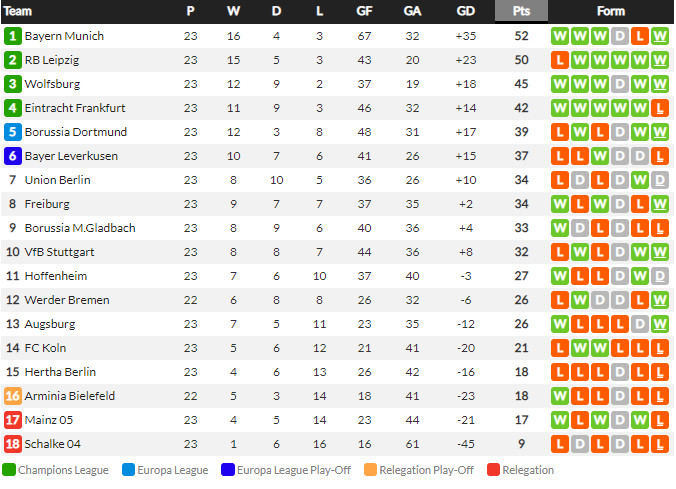This screenshot has width=676, height=489.
Task: Click Bayern Munich's latest form result icon
Action: (x=659, y=36)
